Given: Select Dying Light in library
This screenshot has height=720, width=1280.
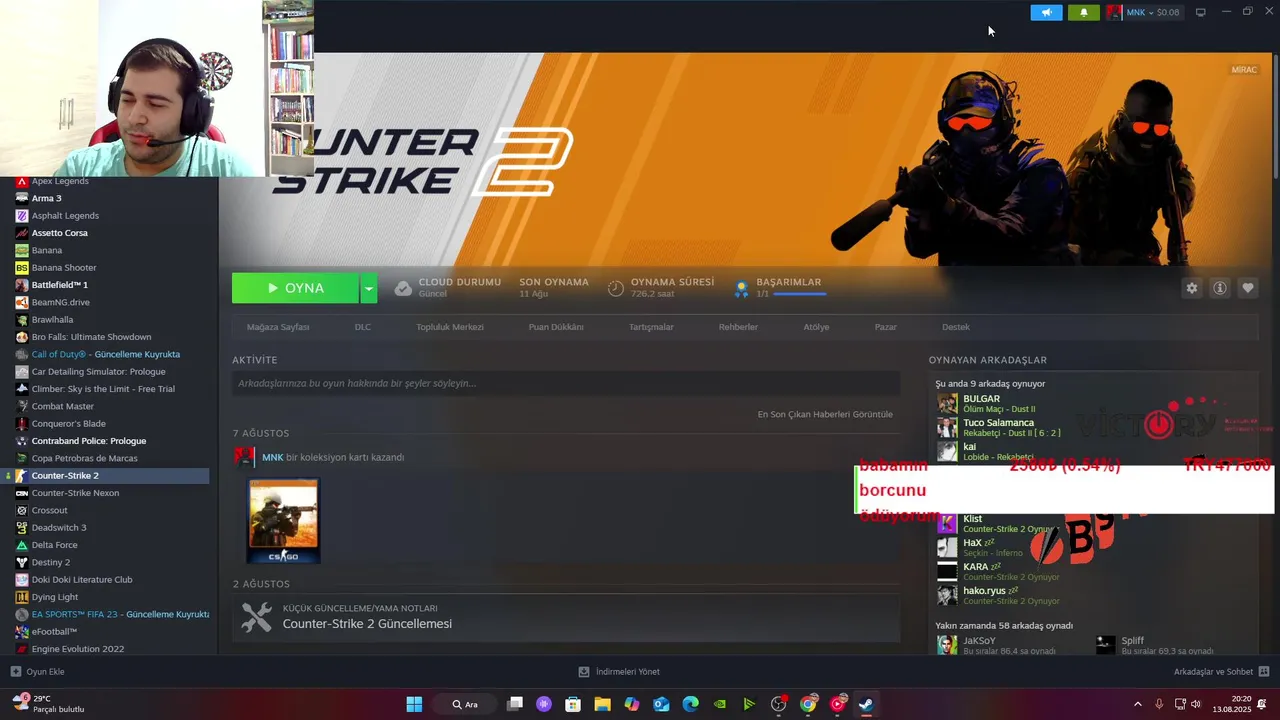Looking at the screenshot, I should [x=54, y=597].
